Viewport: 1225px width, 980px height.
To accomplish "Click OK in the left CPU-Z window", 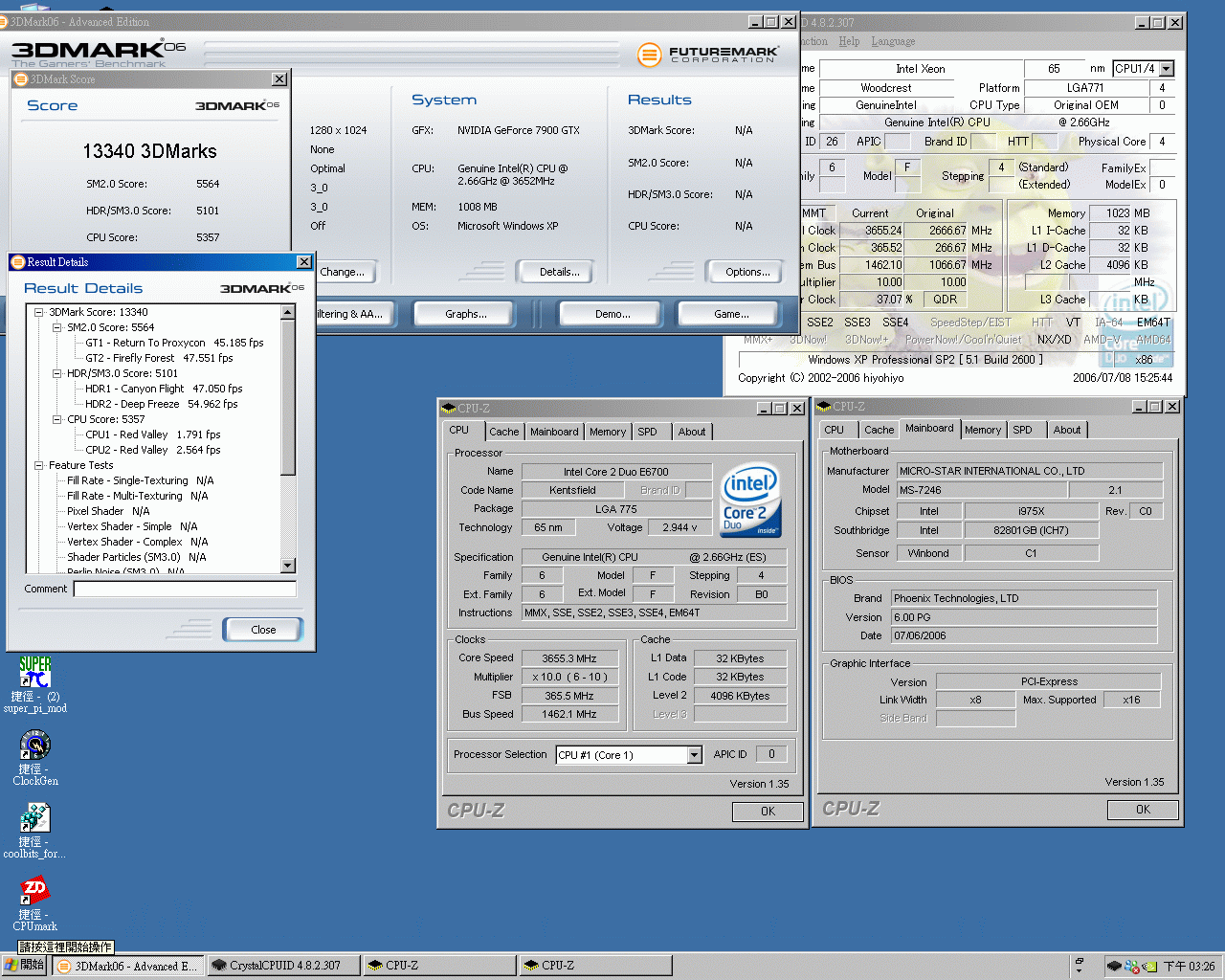I will point(768,812).
